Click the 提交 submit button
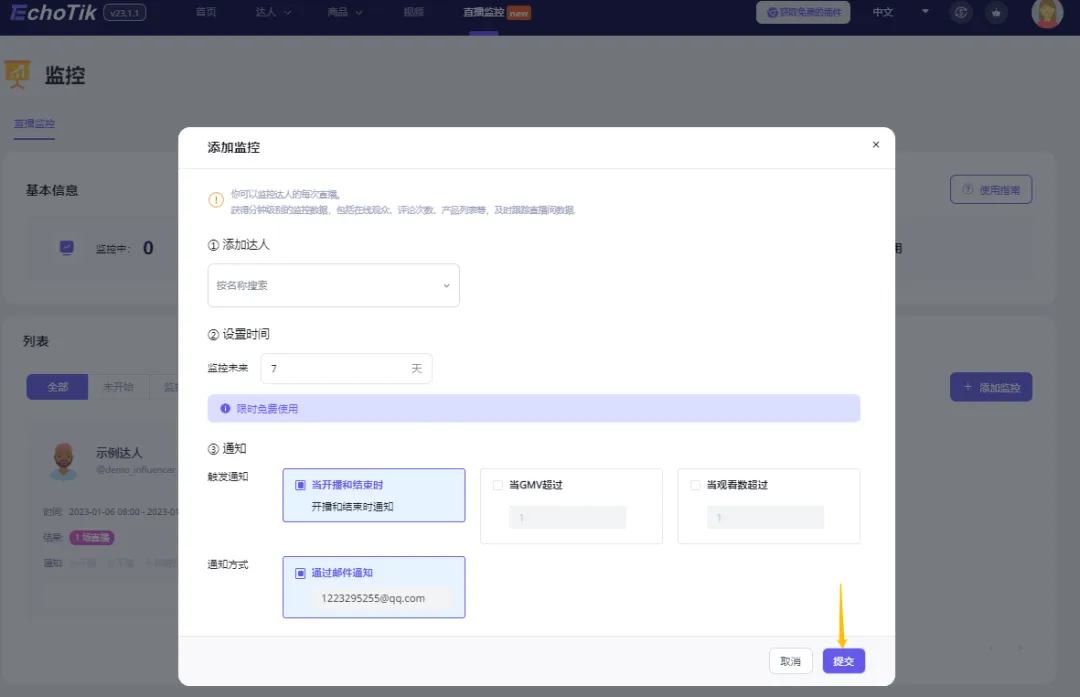This screenshot has width=1080, height=697. click(x=844, y=661)
